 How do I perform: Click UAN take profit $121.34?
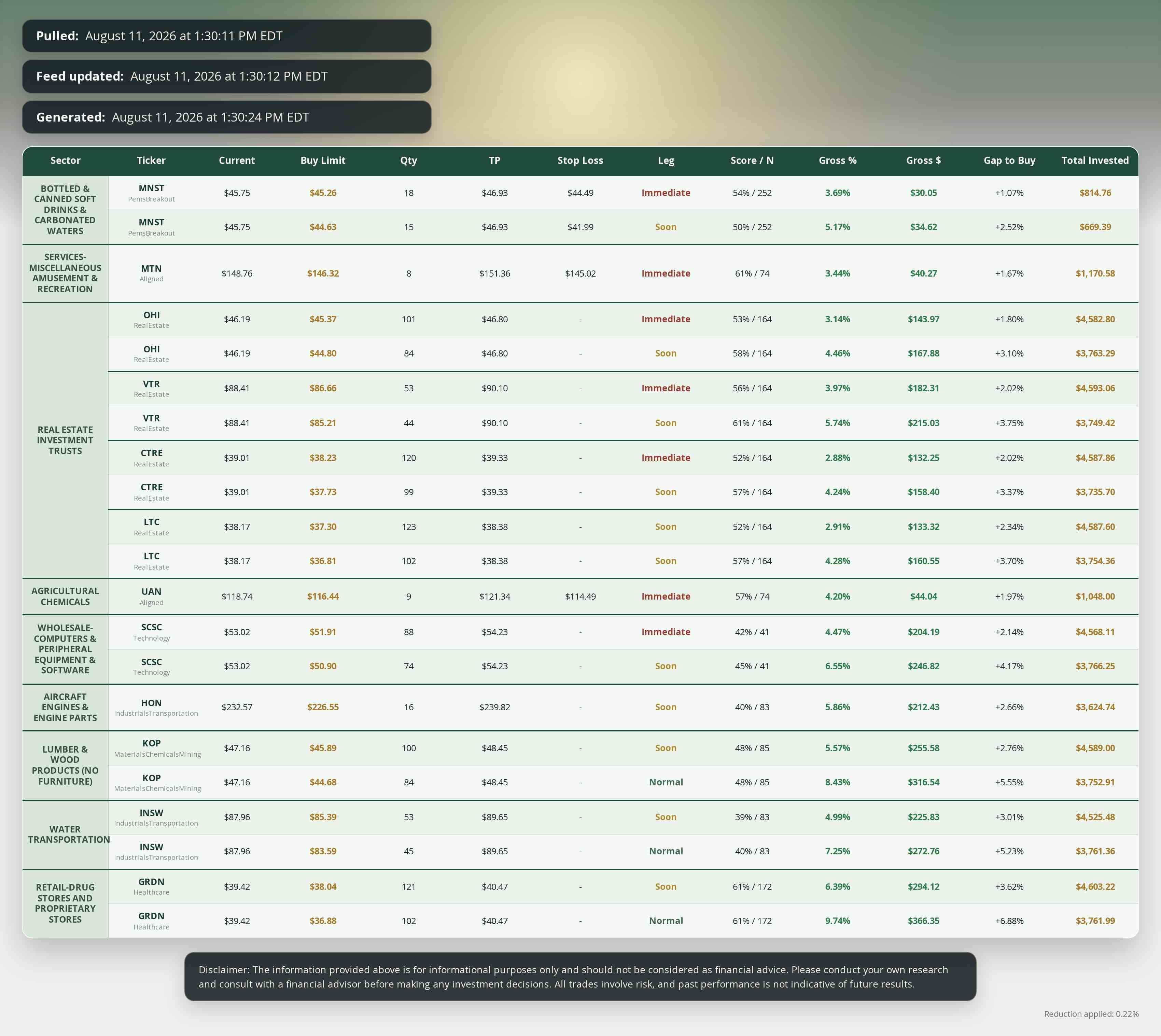pyautogui.click(x=494, y=597)
